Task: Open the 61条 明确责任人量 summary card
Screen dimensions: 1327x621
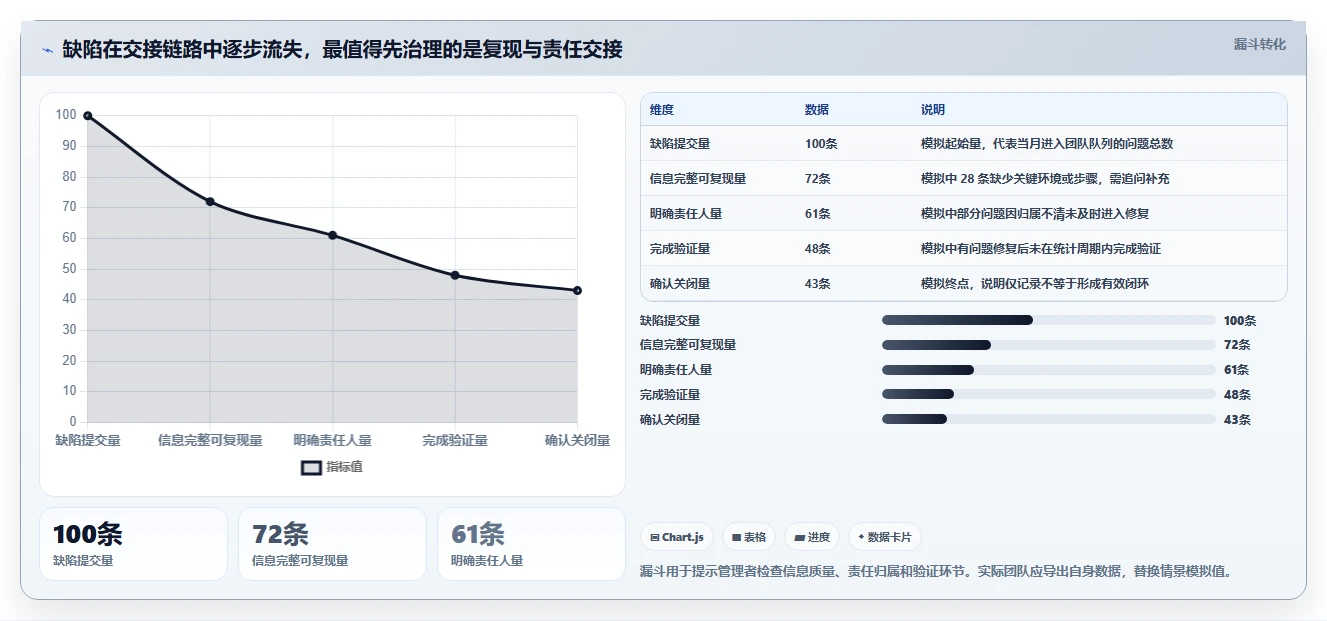Action: pyautogui.click(x=531, y=544)
